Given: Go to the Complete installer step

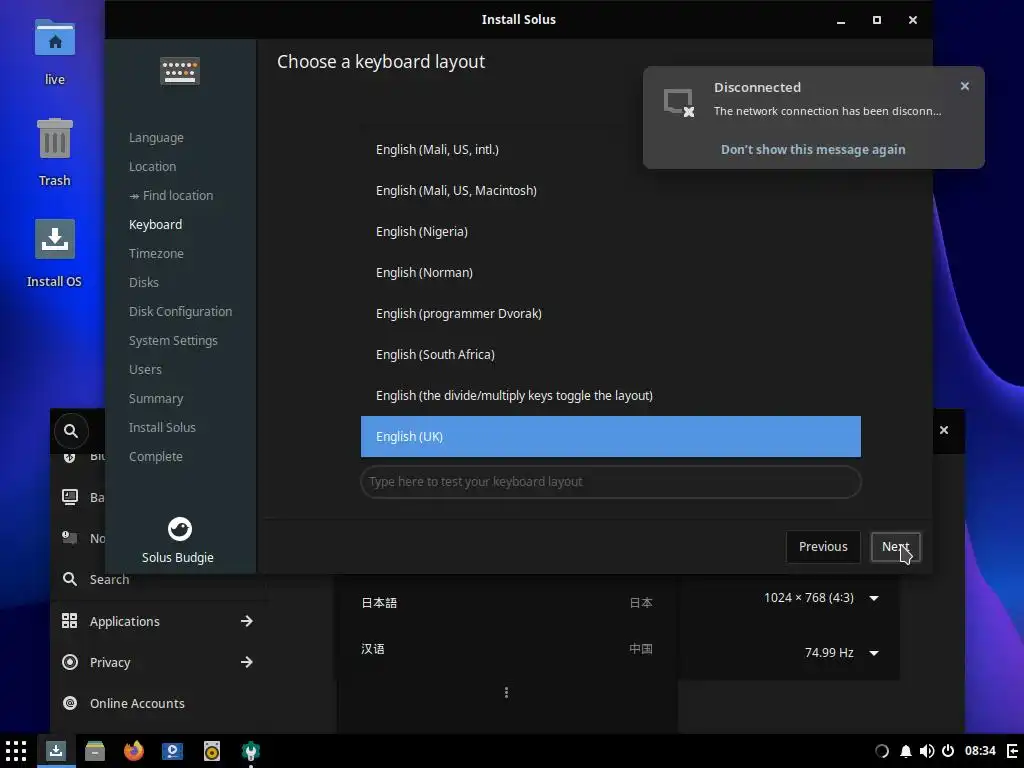Looking at the screenshot, I should [x=155, y=456].
